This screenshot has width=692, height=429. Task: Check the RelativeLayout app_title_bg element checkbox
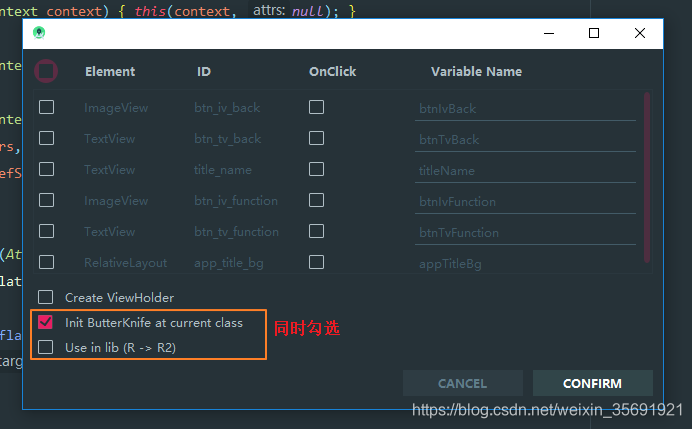pos(46,262)
